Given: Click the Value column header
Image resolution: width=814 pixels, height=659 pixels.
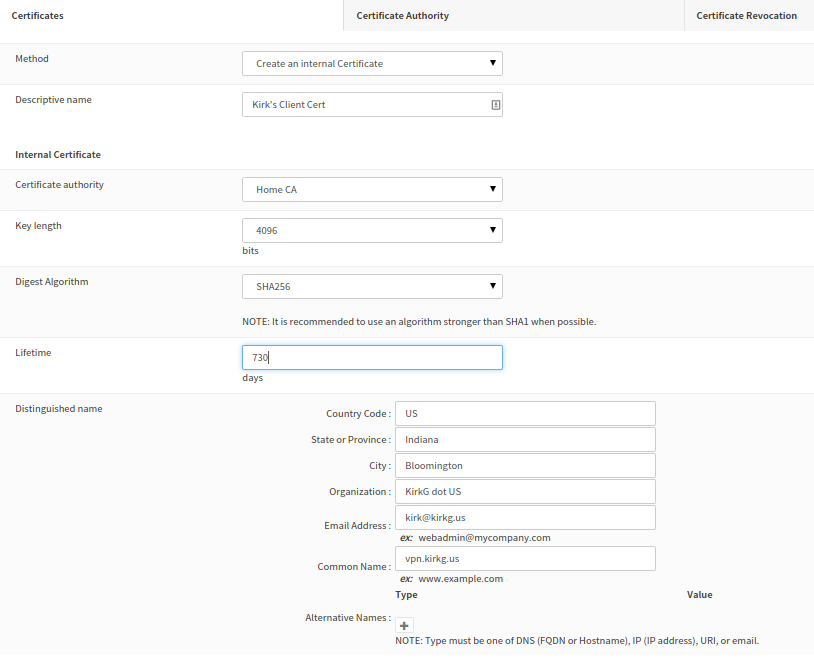Looking at the screenshot, I should [699, 595].
